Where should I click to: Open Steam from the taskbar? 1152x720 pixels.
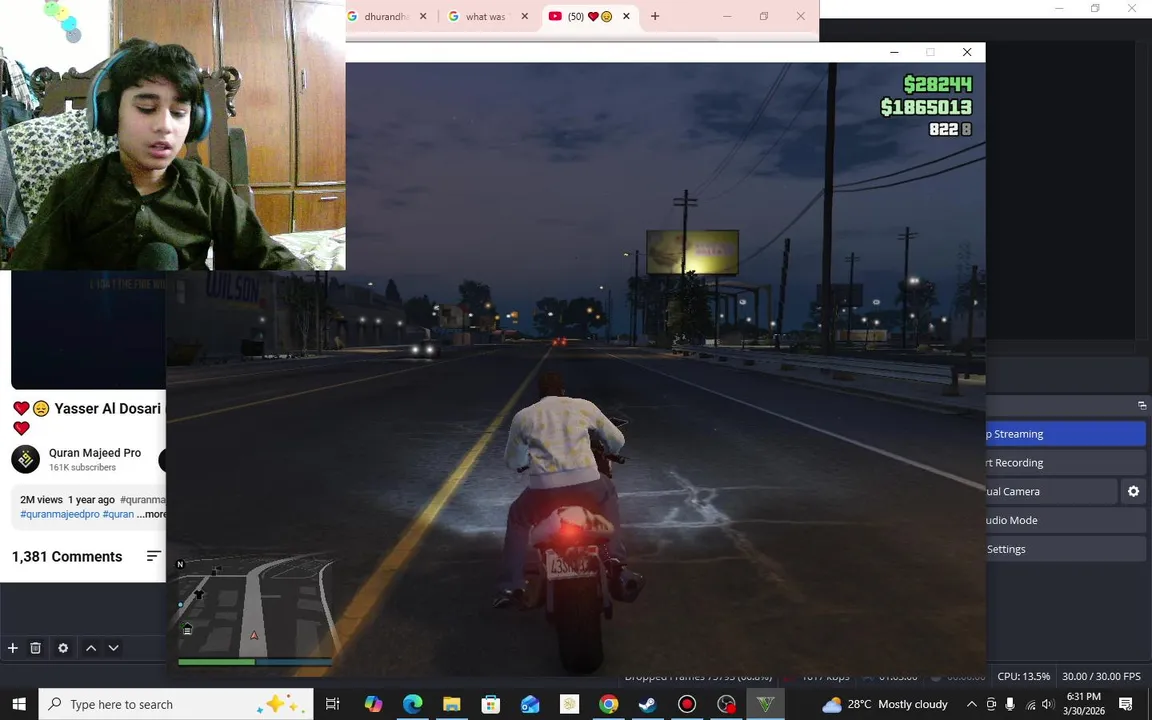click(x=647, y=704)
